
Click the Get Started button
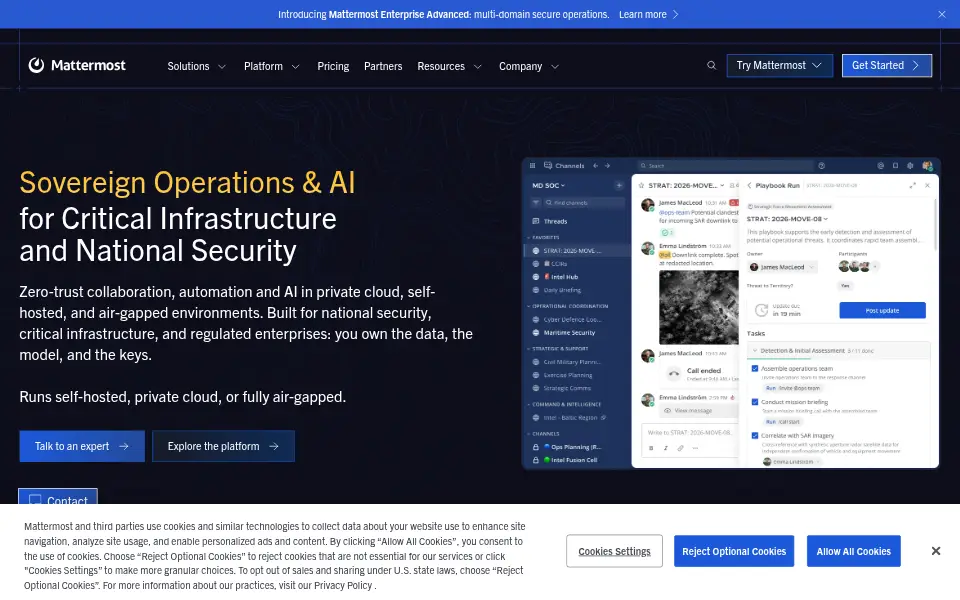tap(887, 66)
